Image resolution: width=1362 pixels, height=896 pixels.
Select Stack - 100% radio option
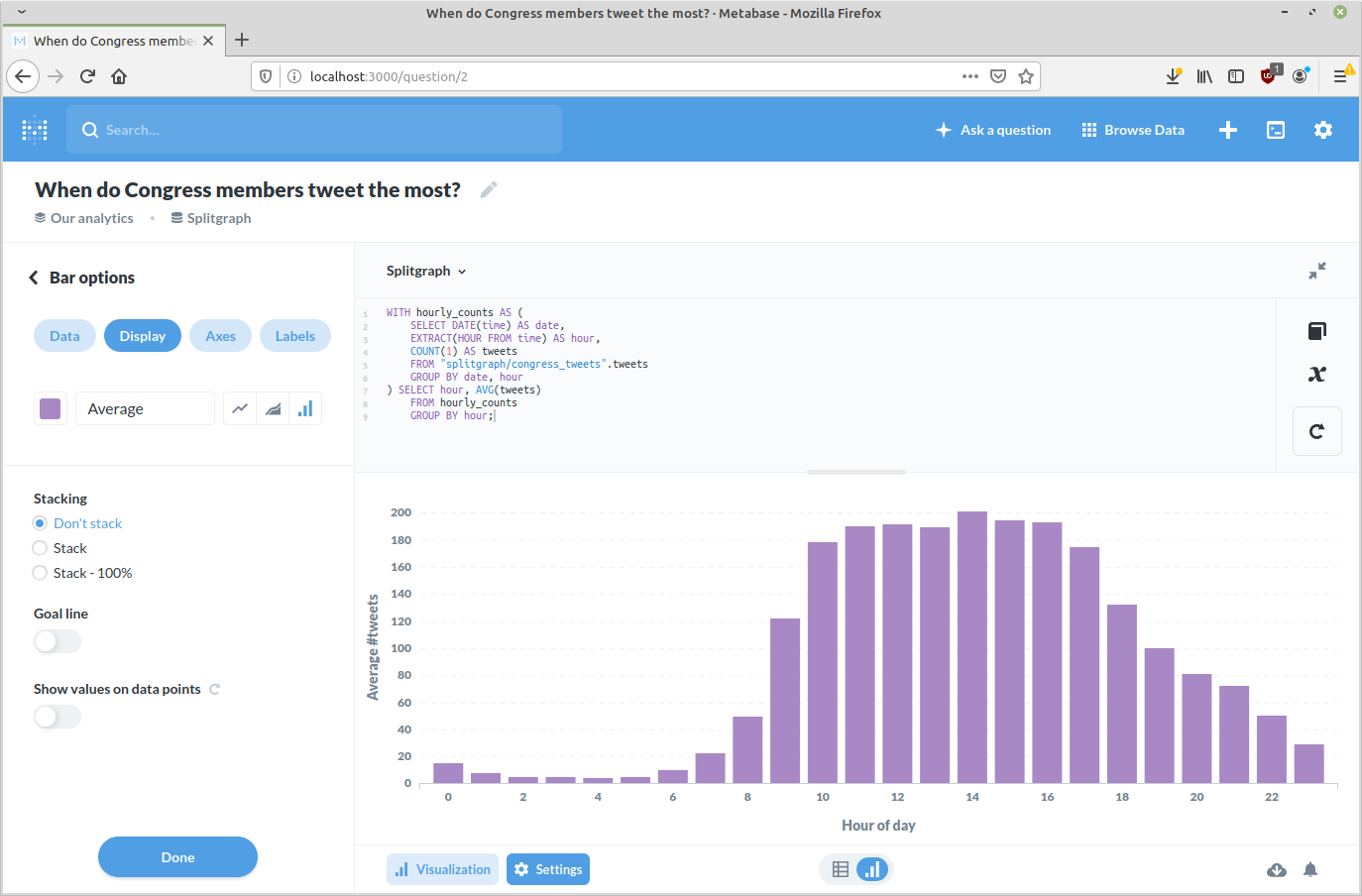[x=40, y=573]
